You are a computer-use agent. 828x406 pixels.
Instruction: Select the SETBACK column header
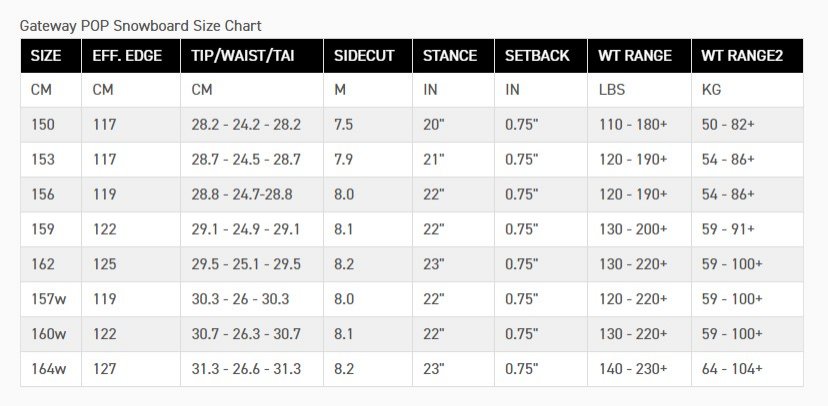pyautogui.click(x=541, y=55)
